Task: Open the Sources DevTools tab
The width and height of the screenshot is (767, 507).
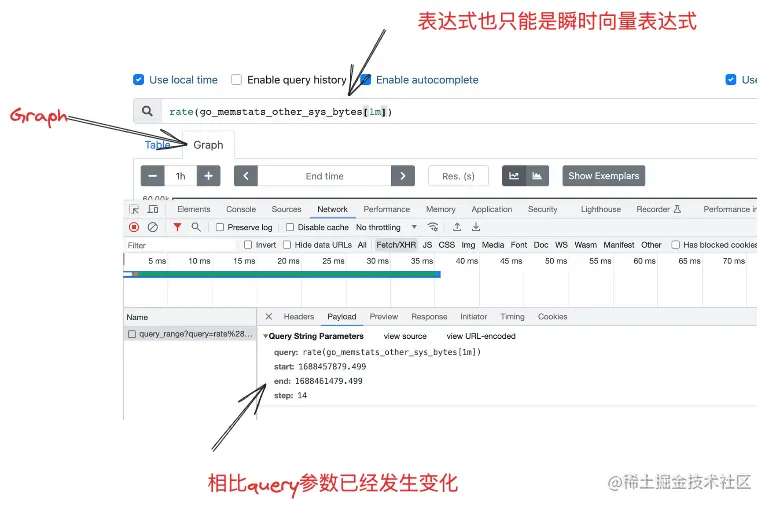Action: [287, 209]
